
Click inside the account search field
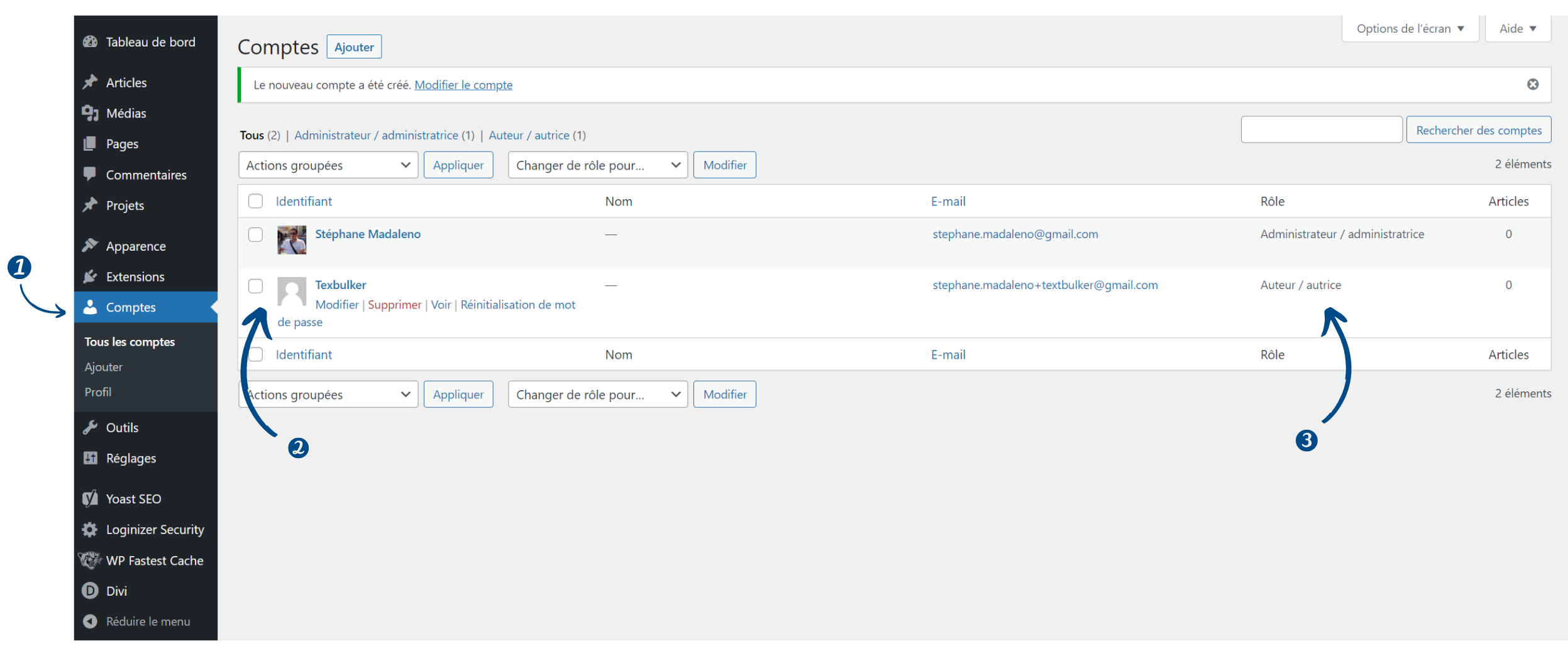(x=1320, y=129)
